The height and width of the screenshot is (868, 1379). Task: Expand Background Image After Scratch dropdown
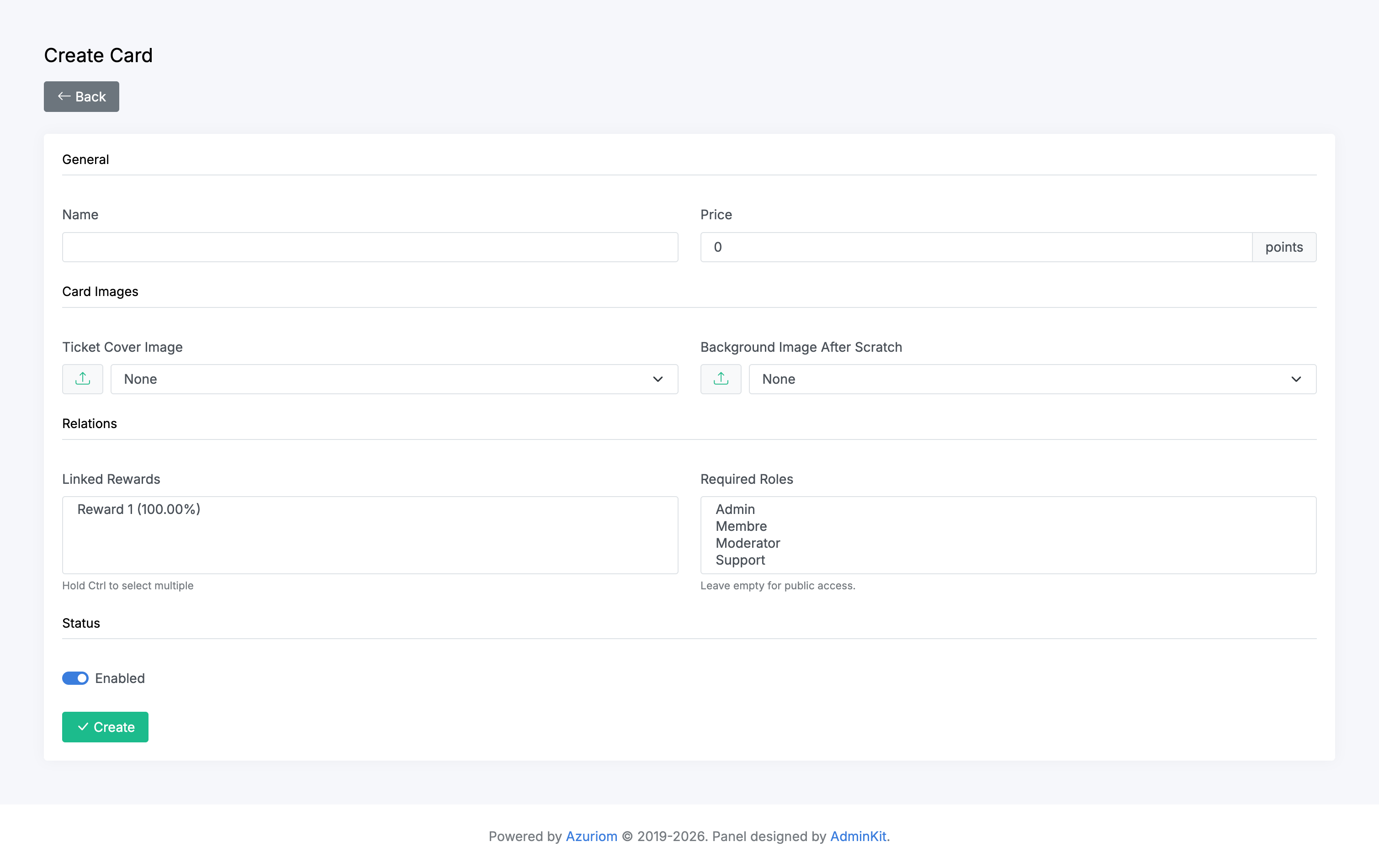tap(1031, 379)
